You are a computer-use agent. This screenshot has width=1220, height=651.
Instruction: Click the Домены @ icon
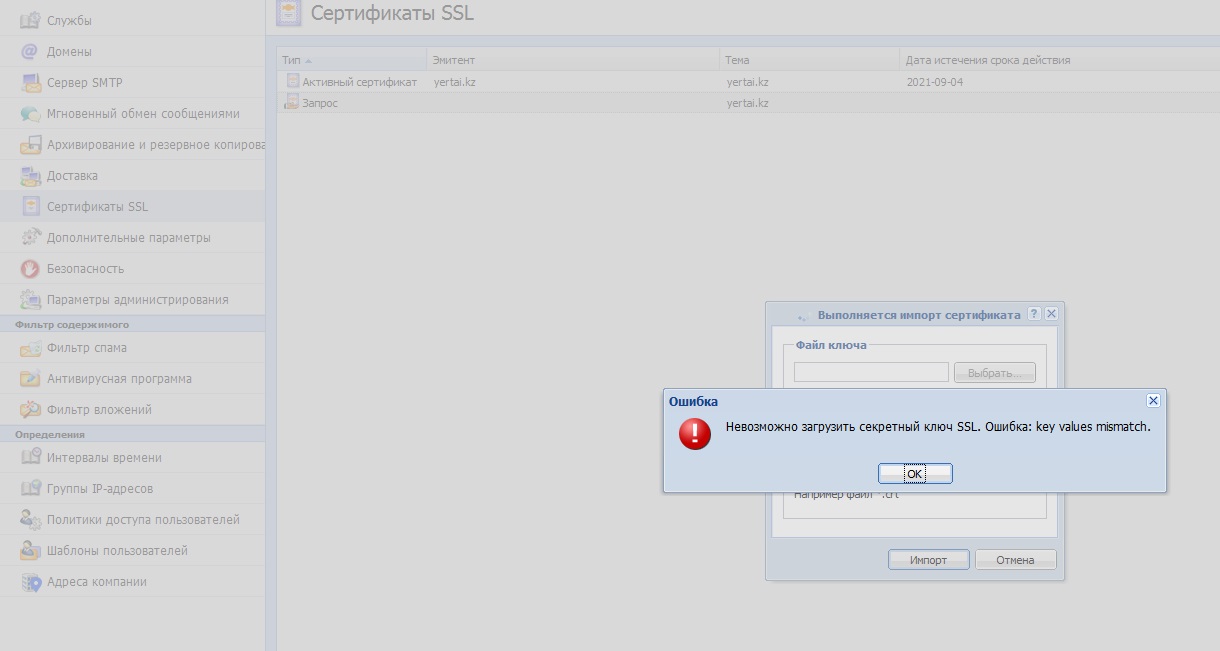[30, 51]
